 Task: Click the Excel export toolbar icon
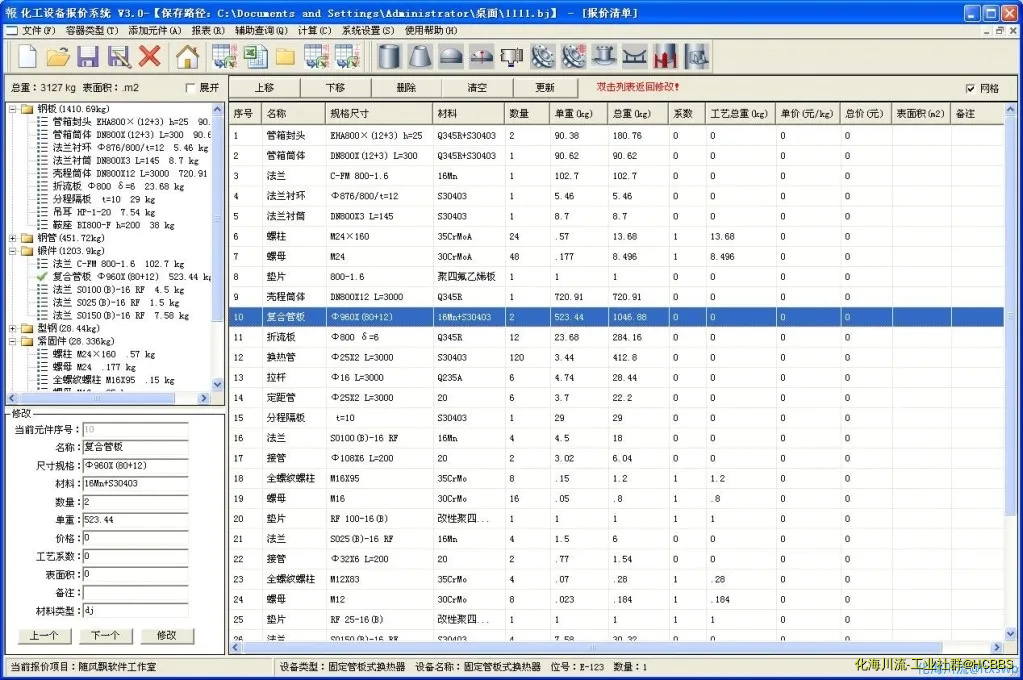[255, 57]
